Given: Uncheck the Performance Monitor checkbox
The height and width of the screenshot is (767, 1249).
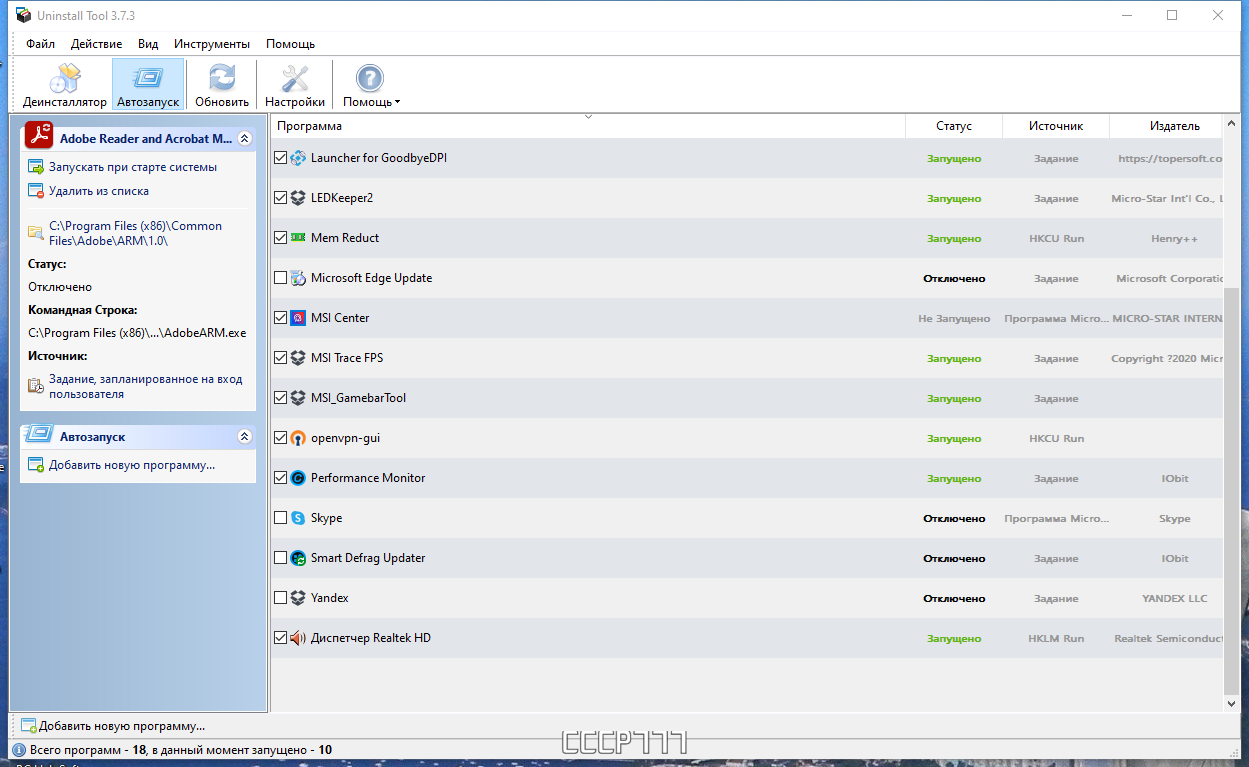Looking at the screenshot, I should click(281, 478).
